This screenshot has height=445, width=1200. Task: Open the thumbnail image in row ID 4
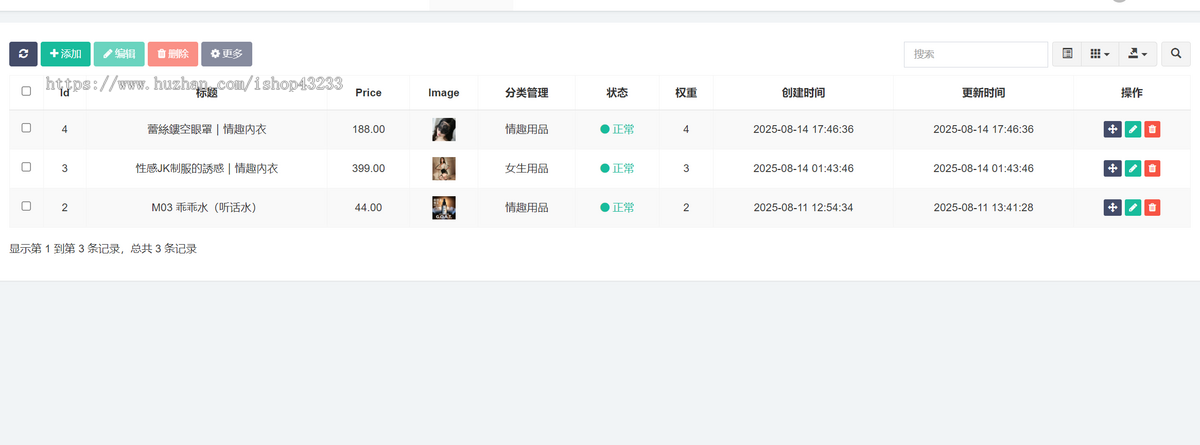pyautogui.click(x=444, y=129)
